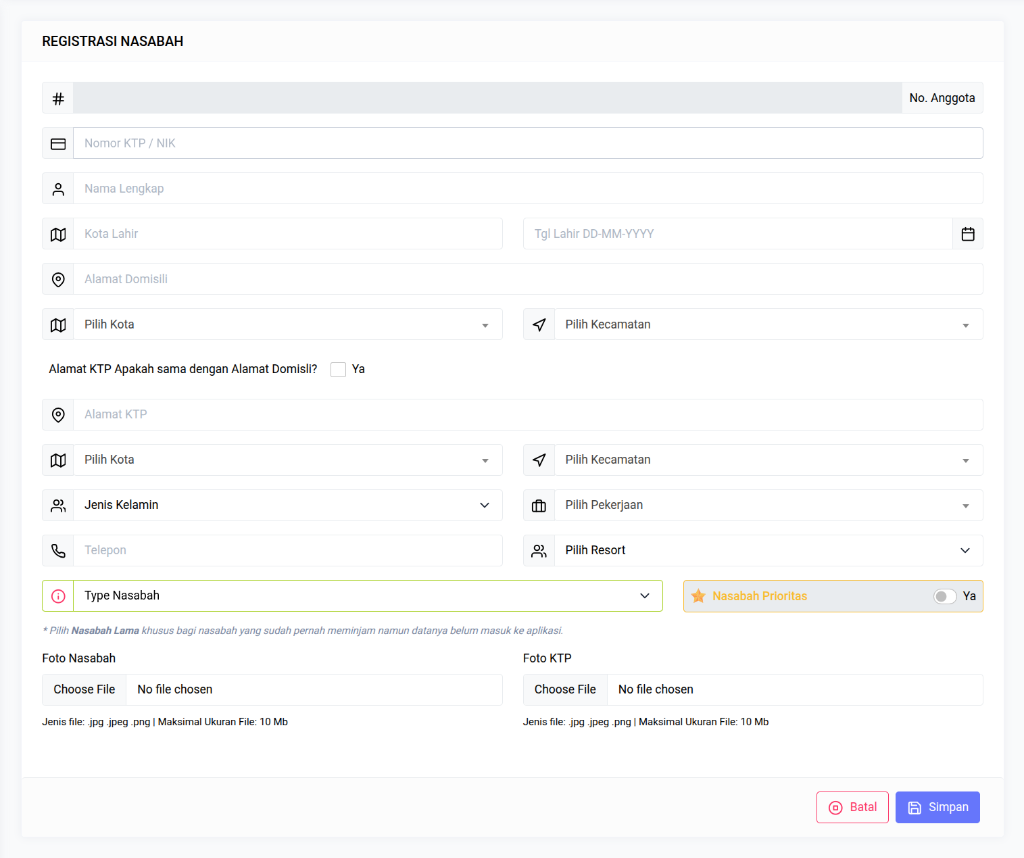The height and width of the screenshot is (858, 1024).
Task: Open the Jenis Kelamin dropdown
Action: tap(287, 506)
